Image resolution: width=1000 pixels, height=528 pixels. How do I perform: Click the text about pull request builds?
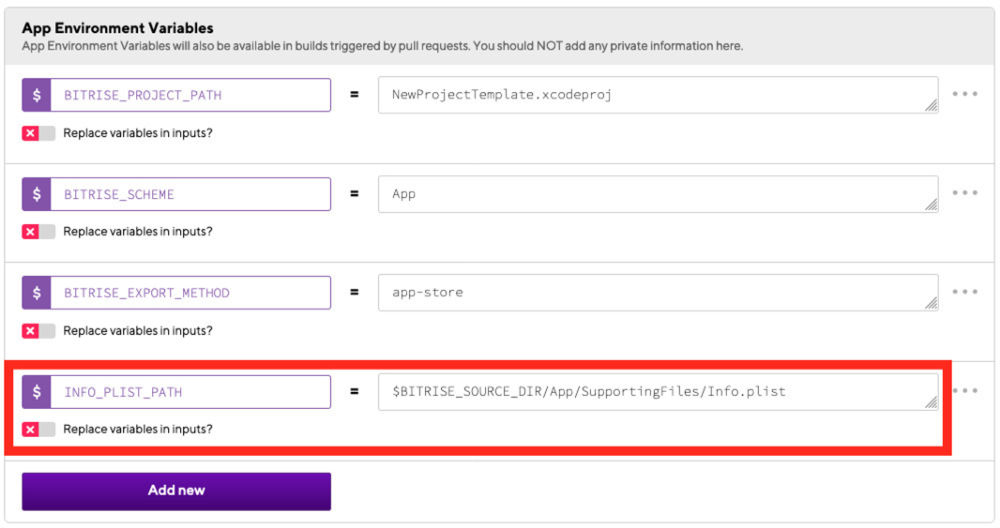coord(382,46)
